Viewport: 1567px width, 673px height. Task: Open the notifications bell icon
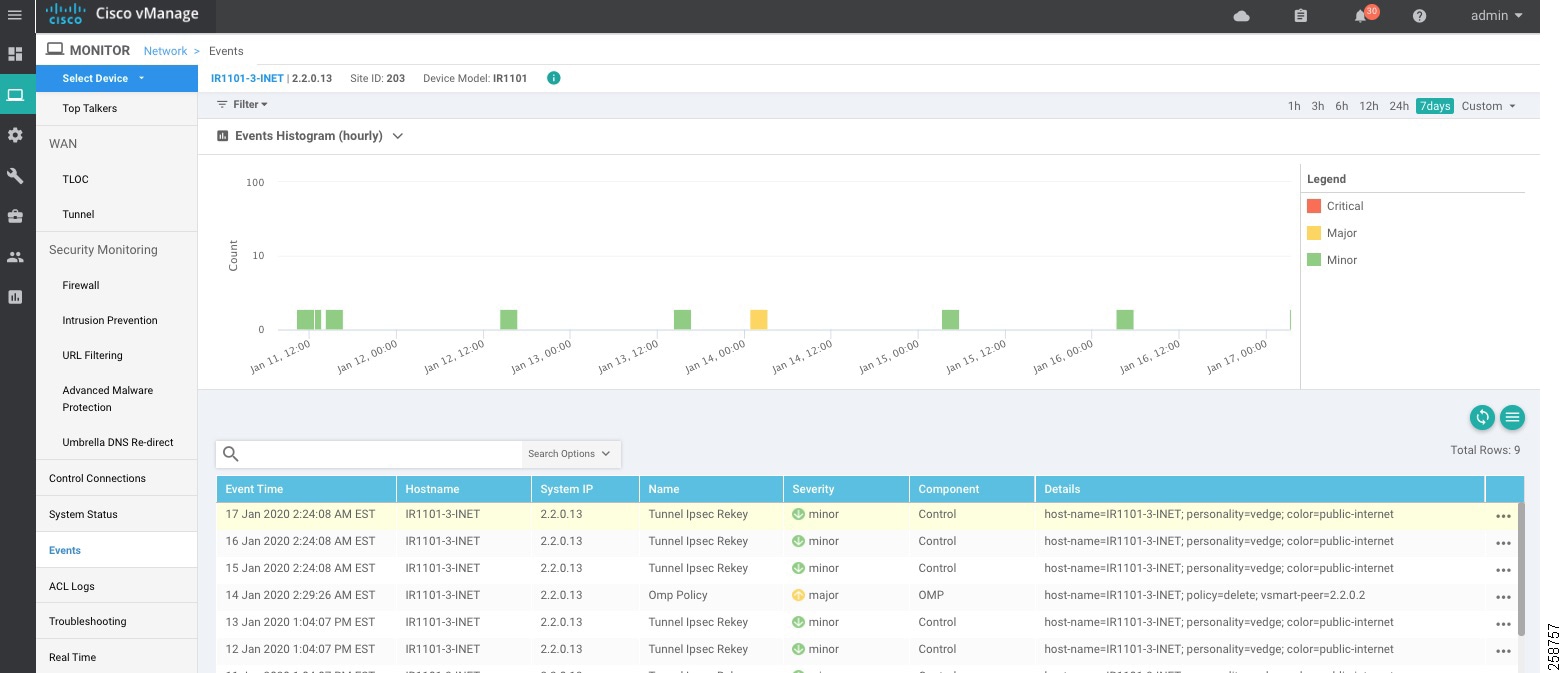pos(1361,16)
